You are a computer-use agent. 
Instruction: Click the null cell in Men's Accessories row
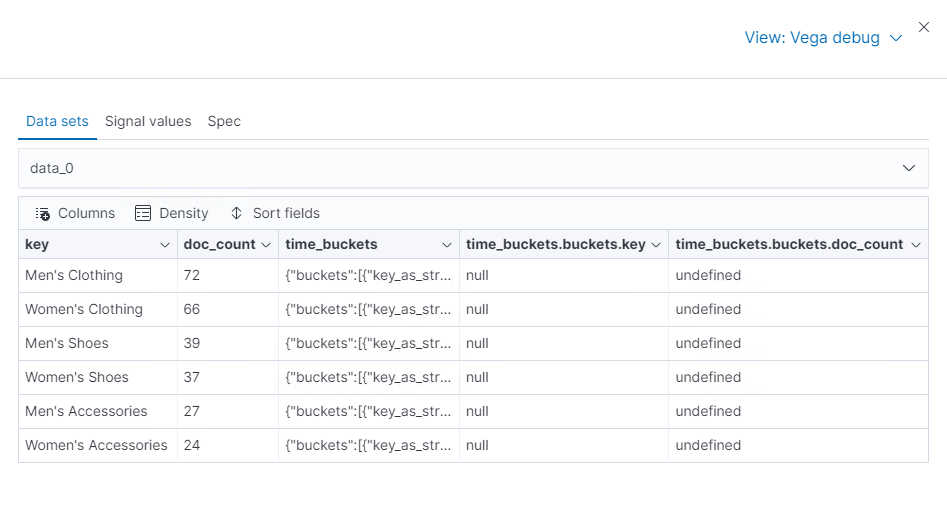477,411
